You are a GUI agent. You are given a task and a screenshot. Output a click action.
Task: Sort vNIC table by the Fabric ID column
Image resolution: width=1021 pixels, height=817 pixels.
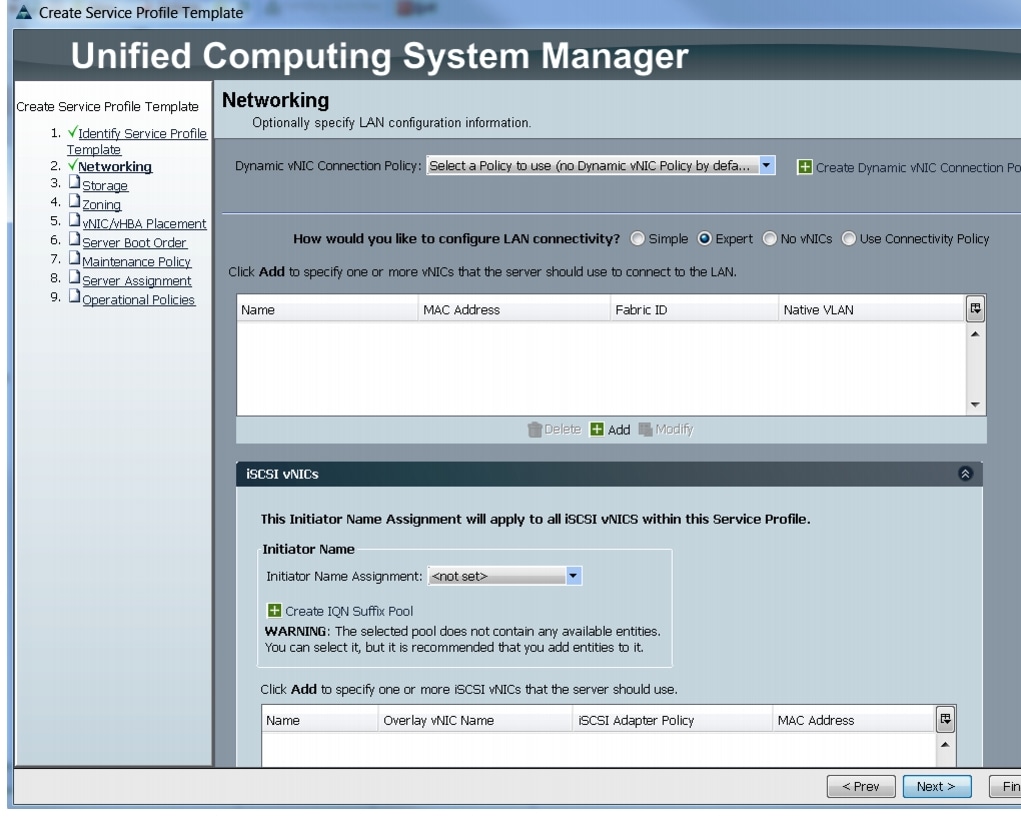pyautogui.click(x=694, y=309)
